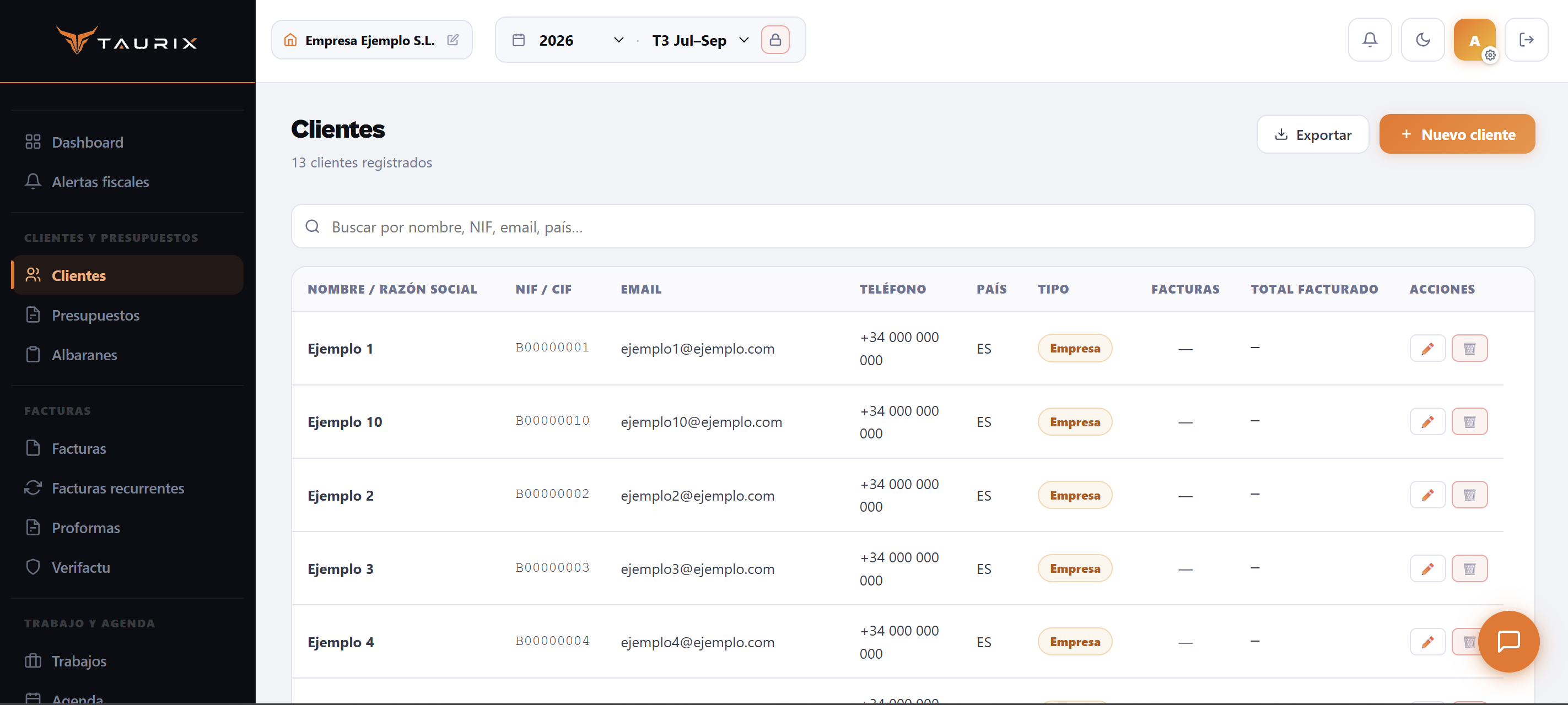Edit client Ejemplo 4
The height and width of the screenshot is (705, 1568).
point(1427,642)
